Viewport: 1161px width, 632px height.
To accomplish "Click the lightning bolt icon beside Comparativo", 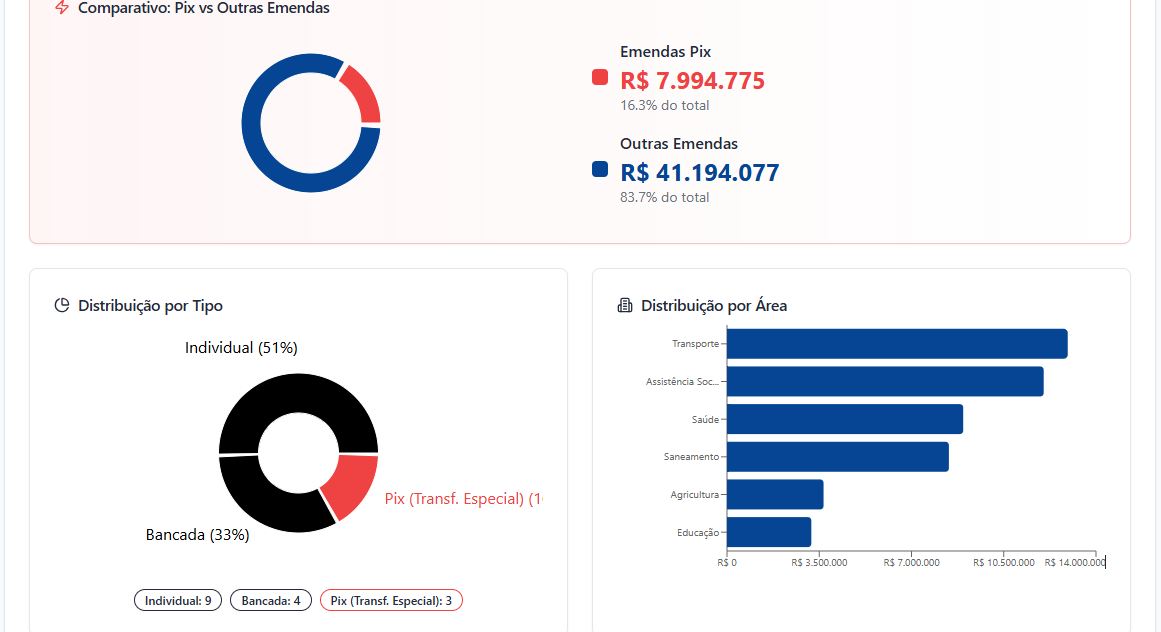I will coord(62,8).
